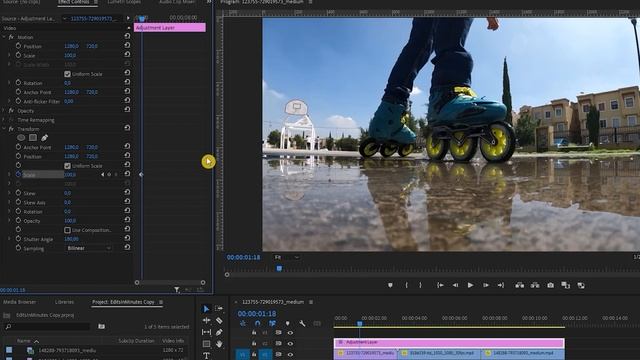Collapse the Transform effect group
640x360 pixels.
point(4,129)
